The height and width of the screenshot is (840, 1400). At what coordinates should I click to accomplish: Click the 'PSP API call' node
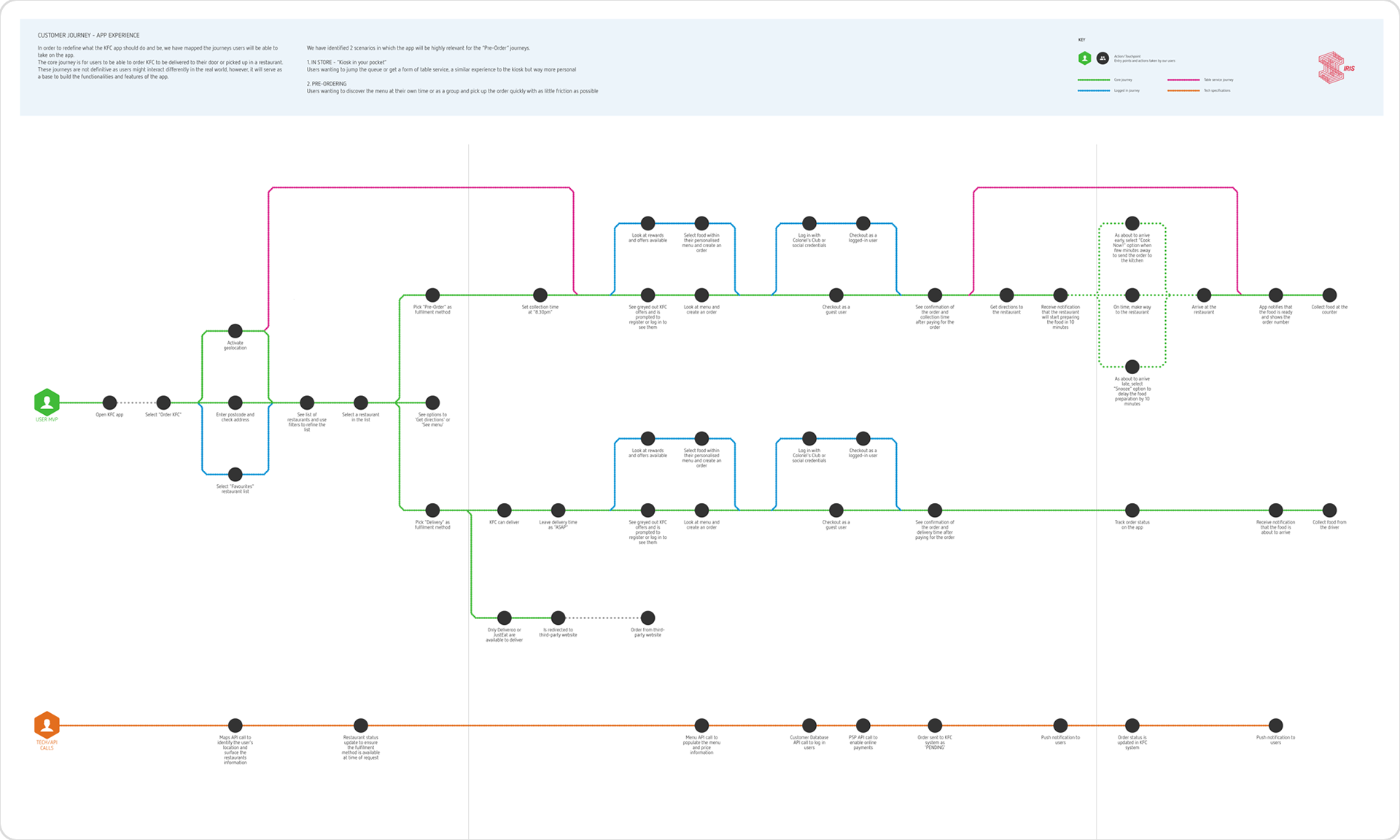pyautogui.click(x=863, y=726)
